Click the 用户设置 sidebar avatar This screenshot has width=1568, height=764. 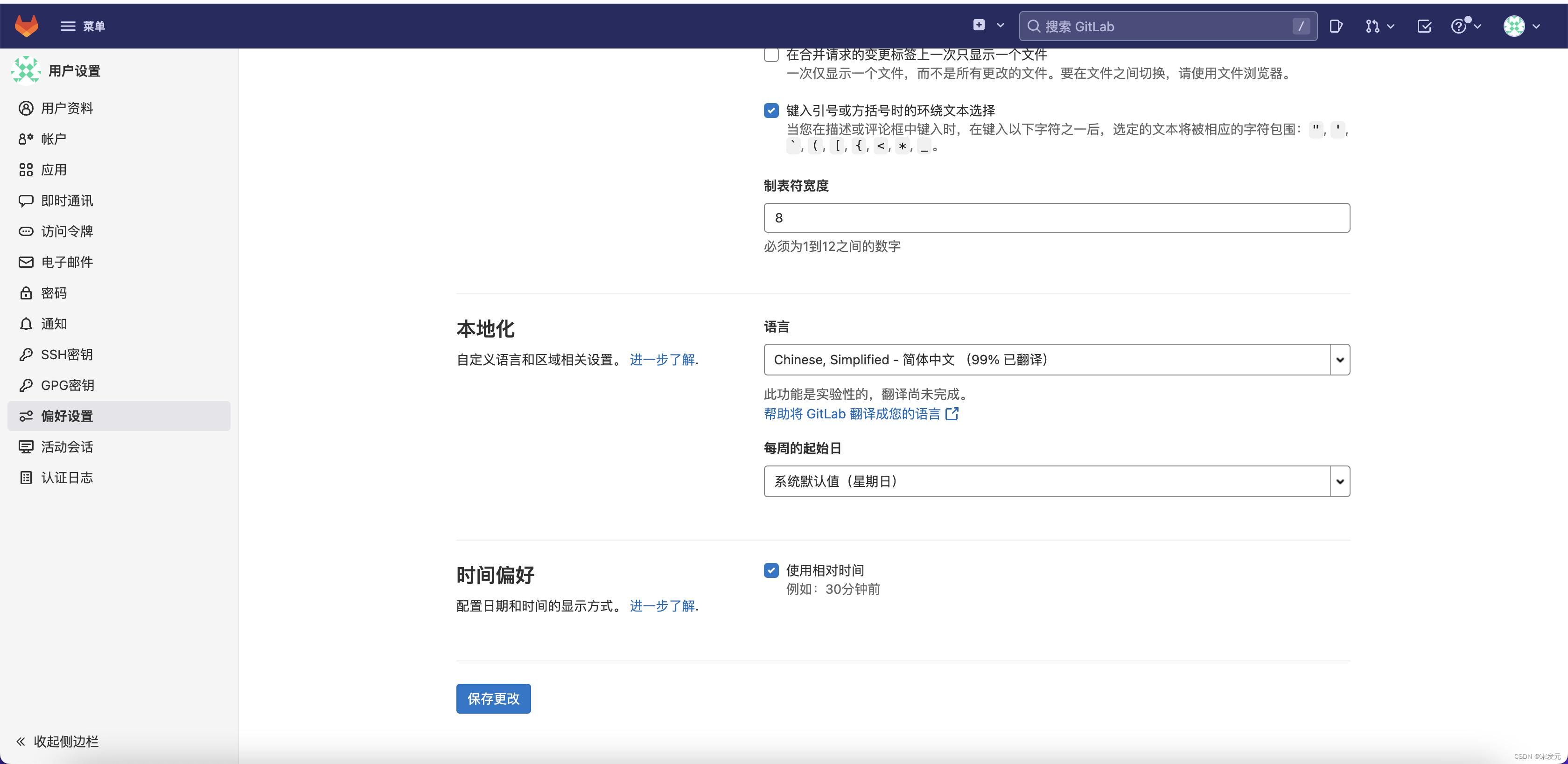point(26,70)
